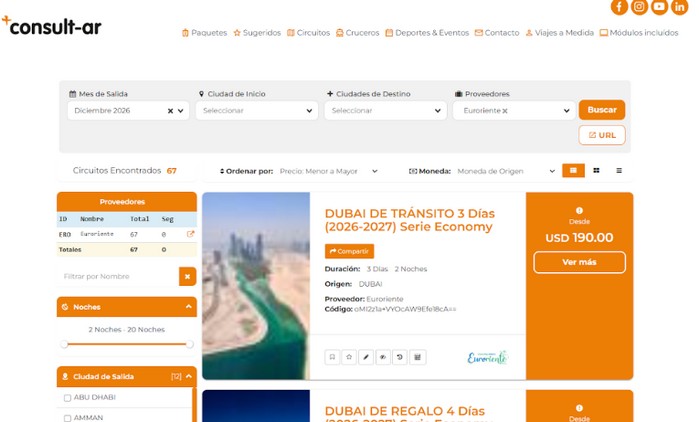Click the YouTube icon in header
699x422 pixels.
(x=660, y=8)
